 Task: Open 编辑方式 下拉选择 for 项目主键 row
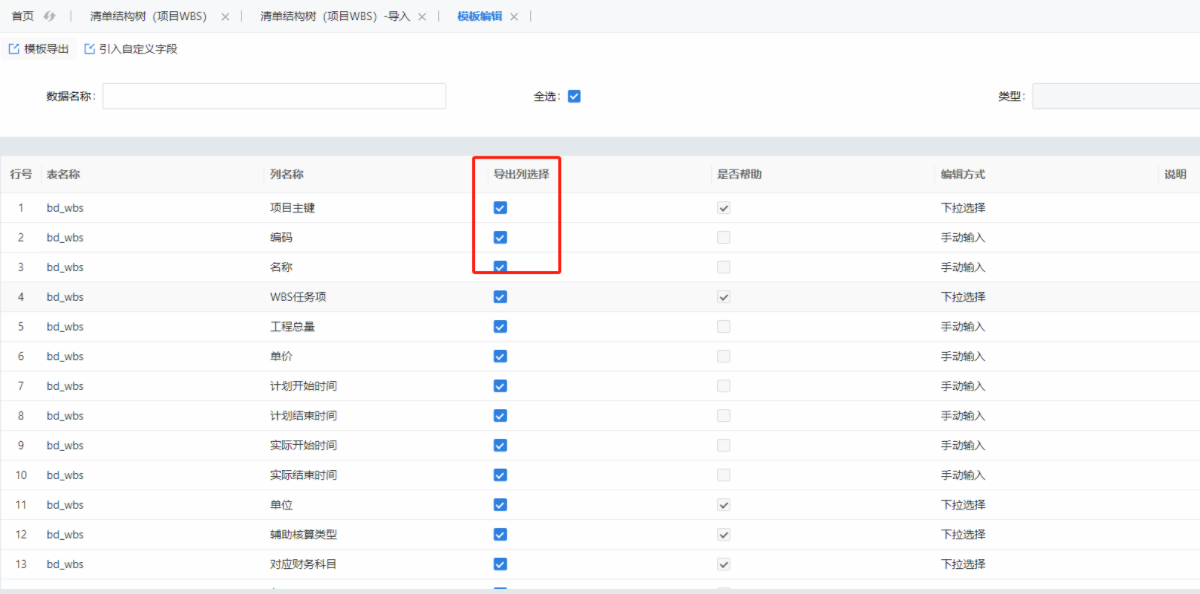(963, 208)
